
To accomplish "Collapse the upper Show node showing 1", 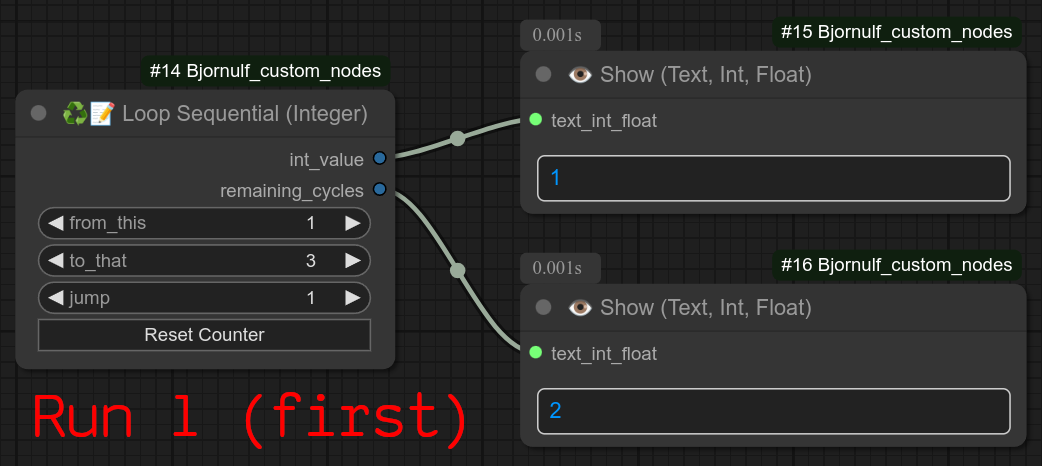I will (x=544, y=74).
